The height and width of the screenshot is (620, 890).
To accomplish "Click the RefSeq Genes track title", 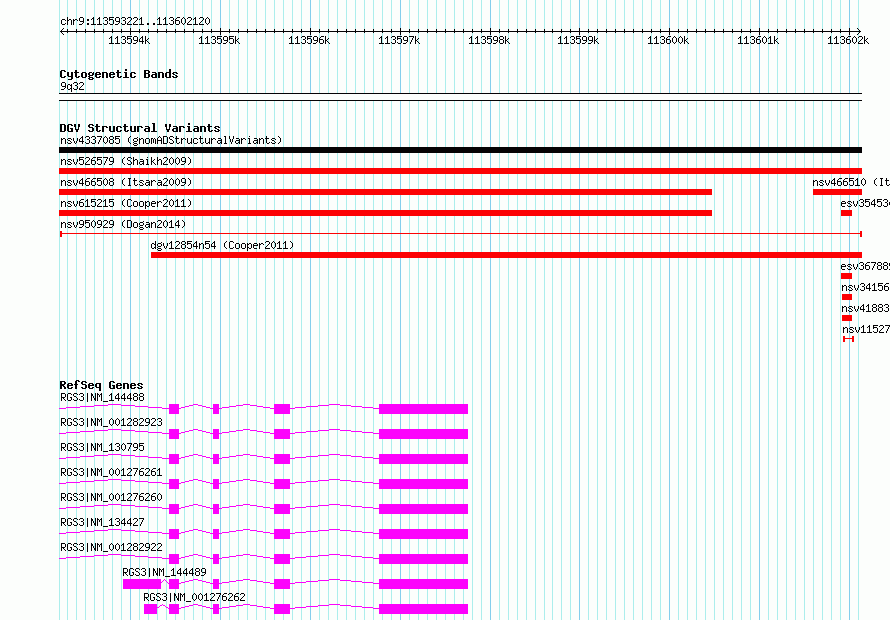I will pyautogui.click(x=101, y=385).
